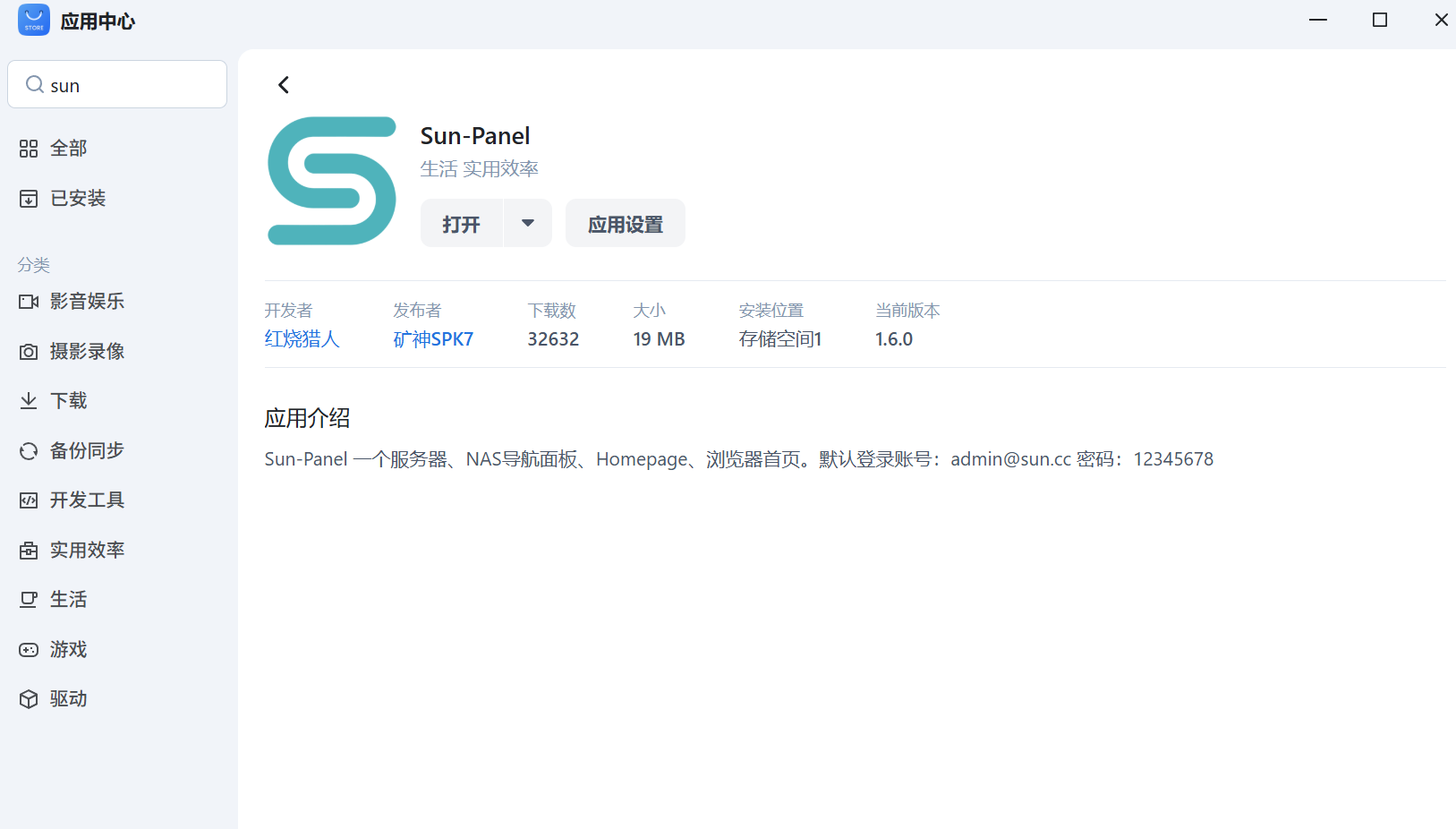Click the current version 1.6.0

894,339
